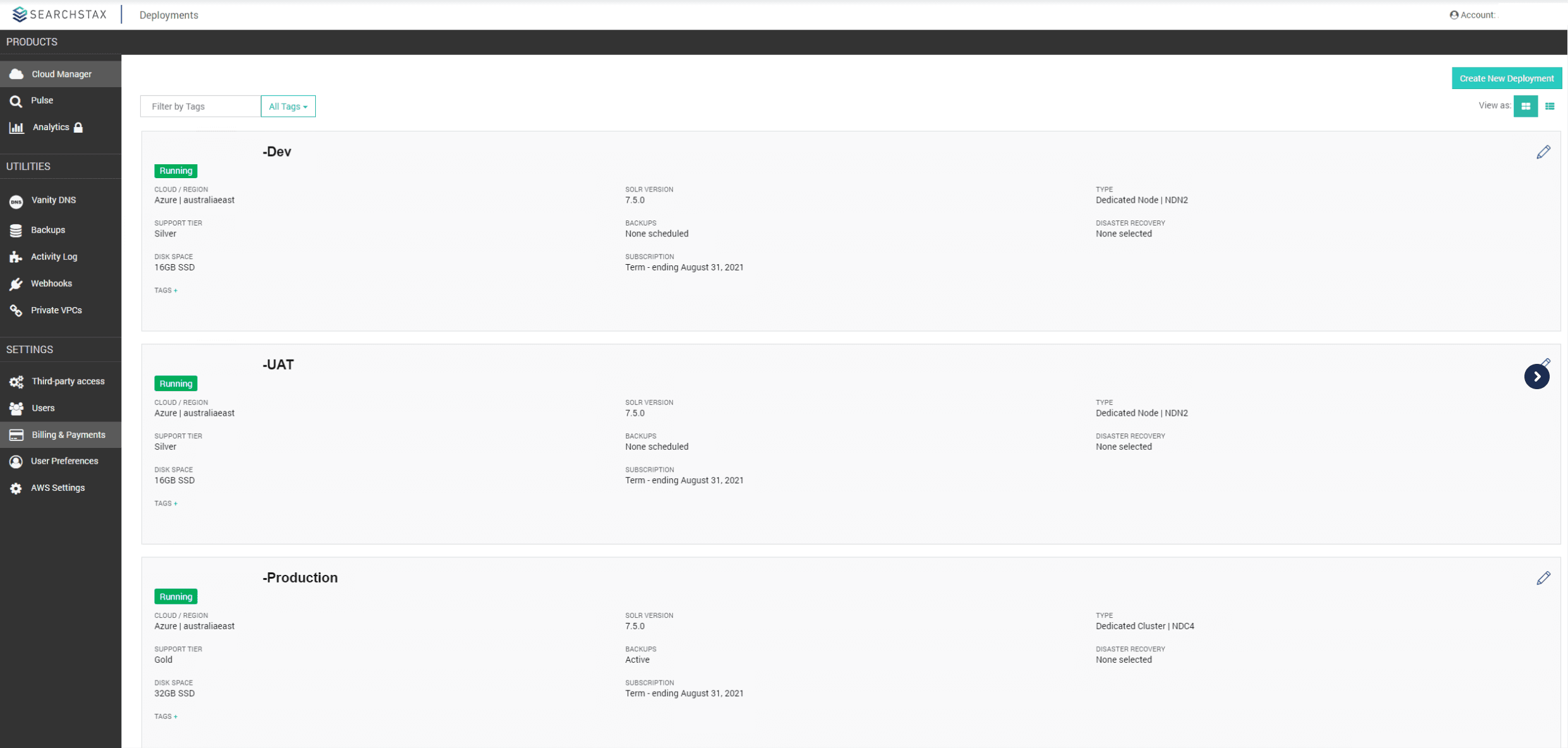Select All Tags dropdown filter
Screen dimensions: 1568x748
(x=288, y=106)
